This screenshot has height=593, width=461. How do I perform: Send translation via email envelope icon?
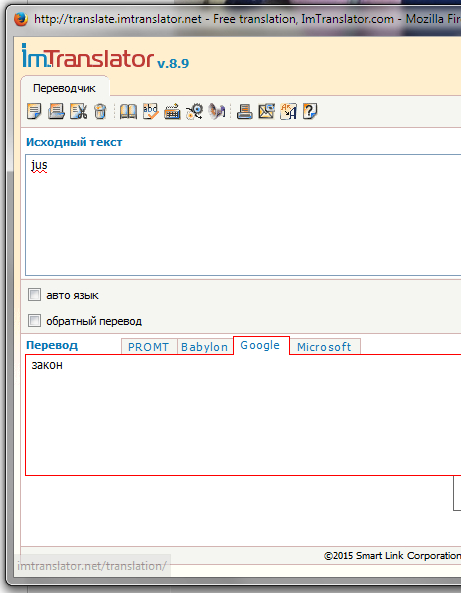267,112
